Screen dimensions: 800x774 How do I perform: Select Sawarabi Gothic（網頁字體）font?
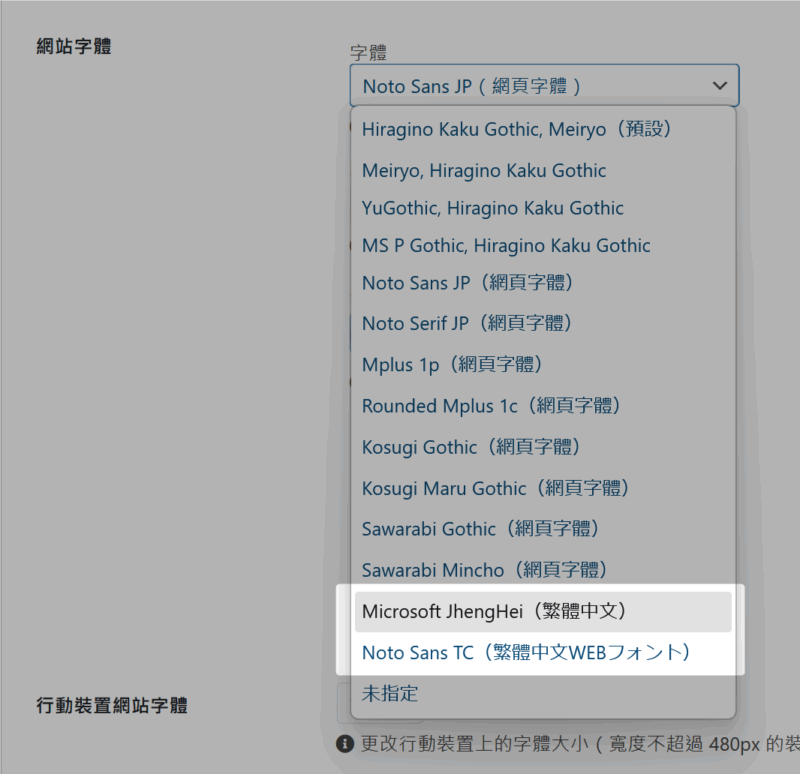point(543,529)
